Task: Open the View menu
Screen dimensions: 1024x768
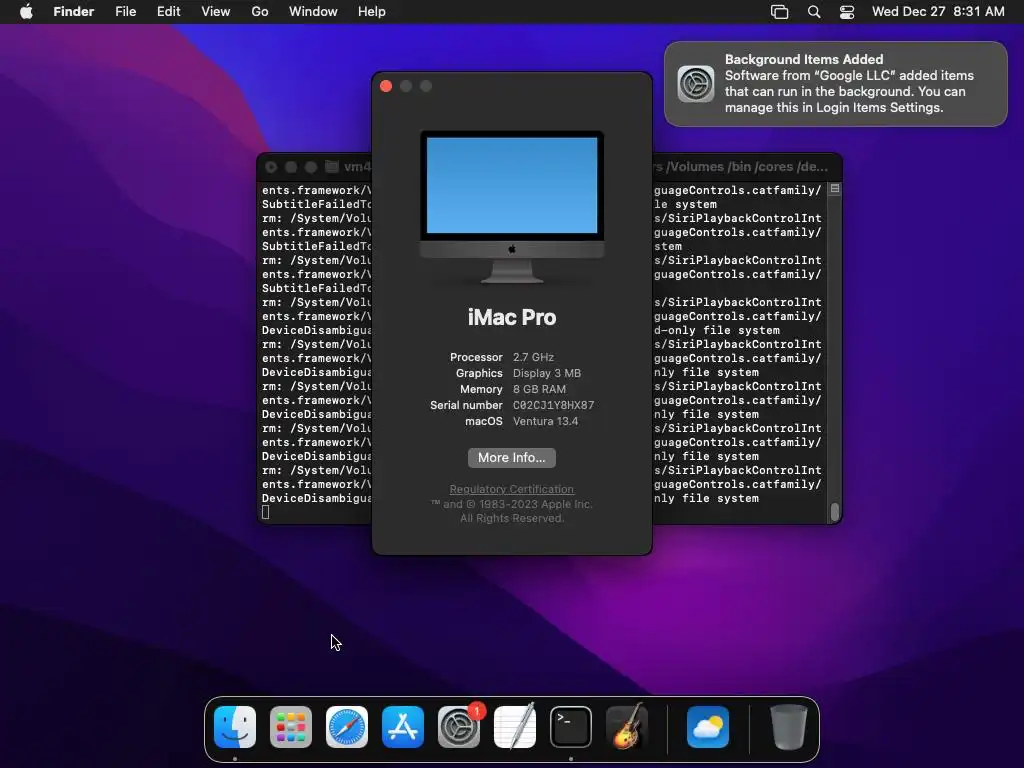Action: (x=216, y=12)
